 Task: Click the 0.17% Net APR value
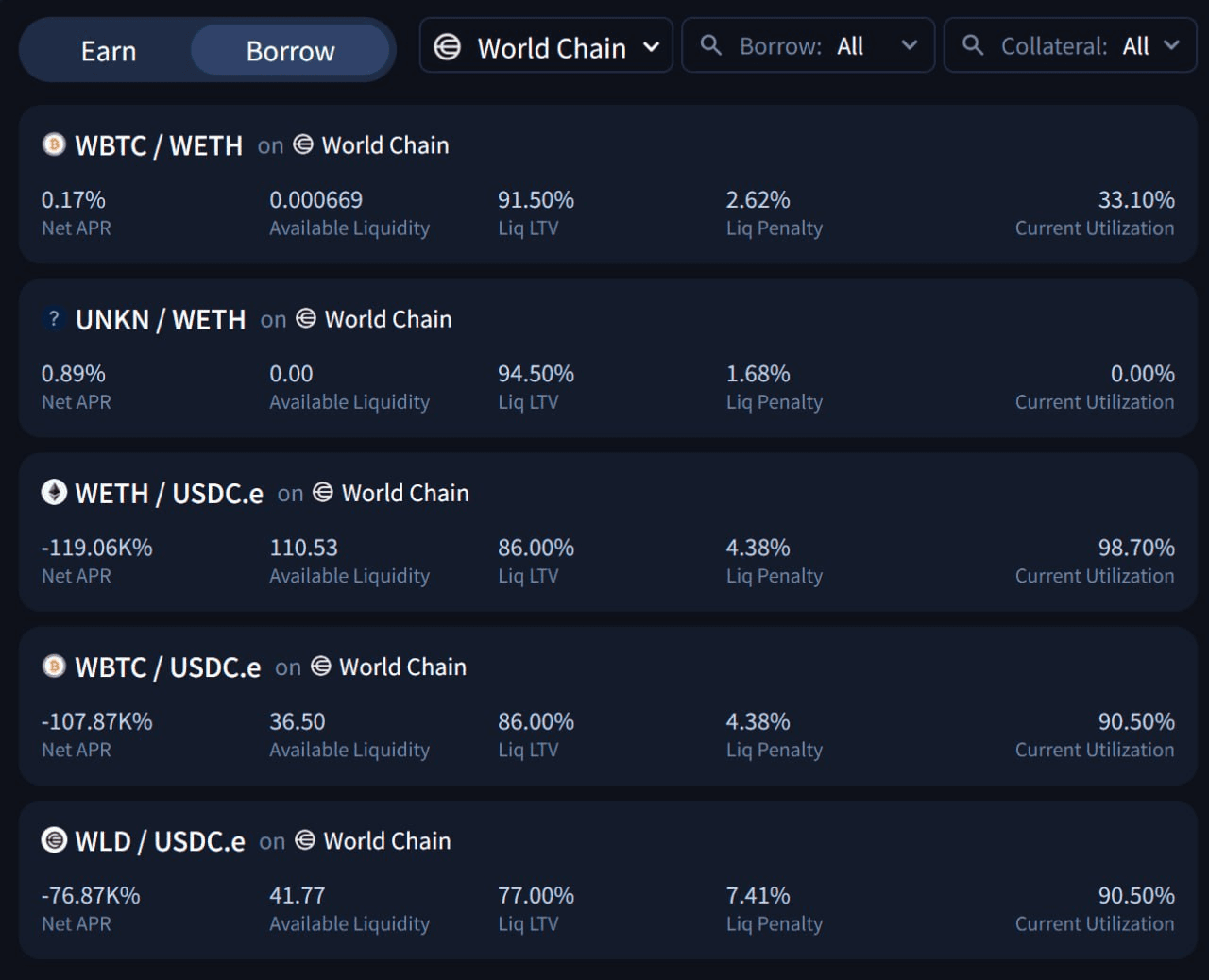tap(74, 200)
